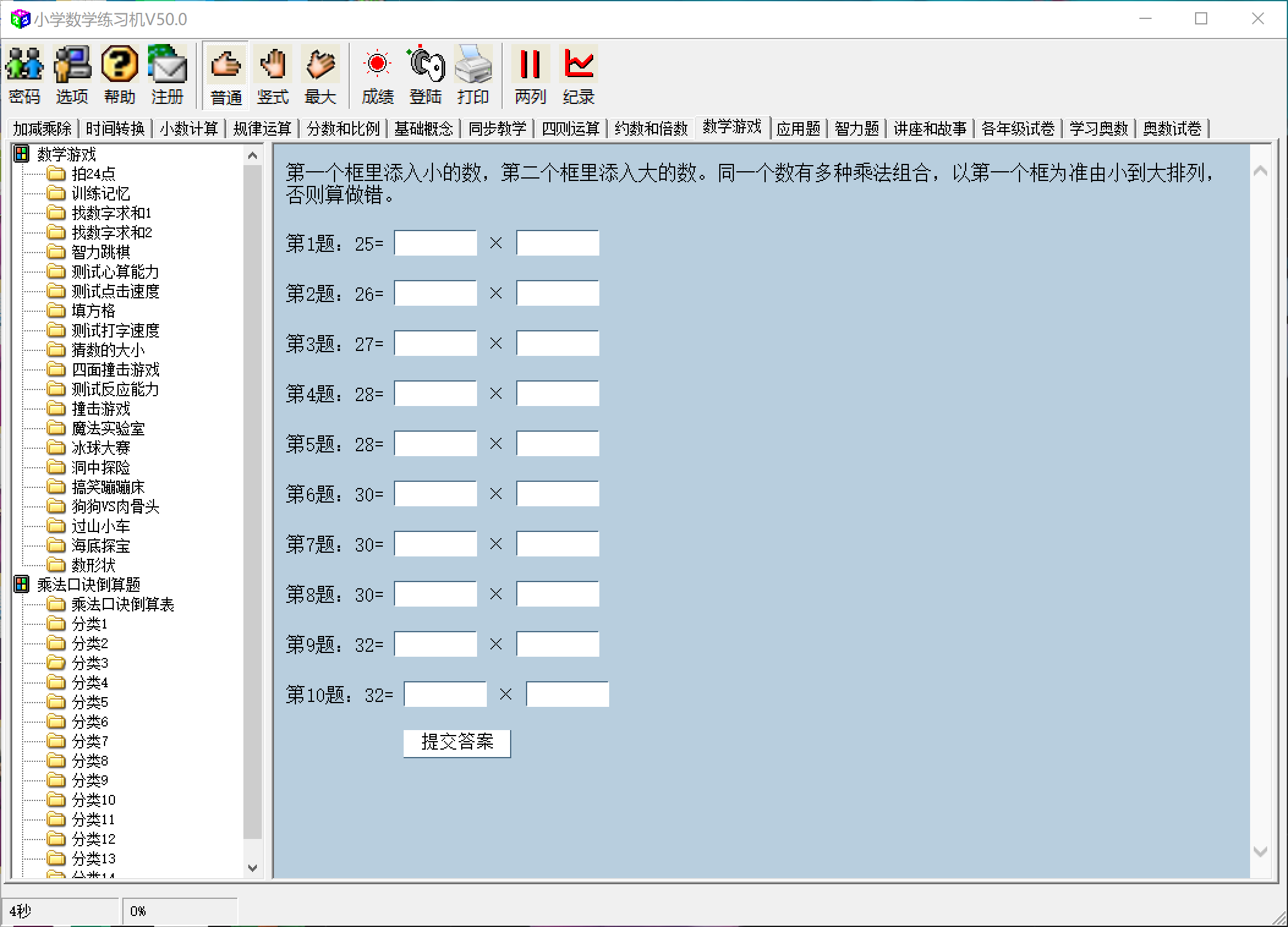The height and width of the screenshot is (927, 1288).
Task: Click first answer box for 第10题 32=
Action: pos(445,695)
